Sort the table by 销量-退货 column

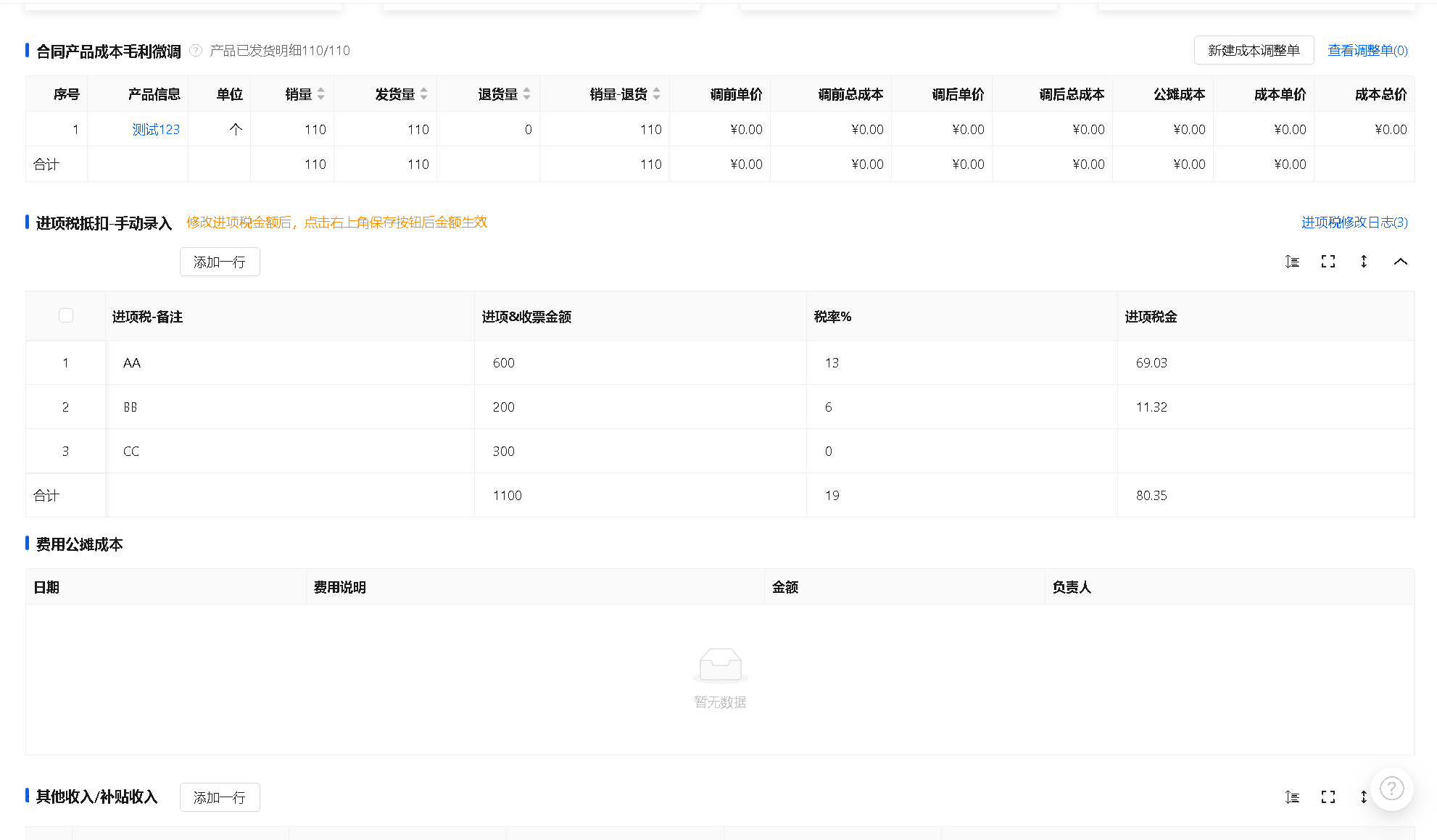click(656, 94)
